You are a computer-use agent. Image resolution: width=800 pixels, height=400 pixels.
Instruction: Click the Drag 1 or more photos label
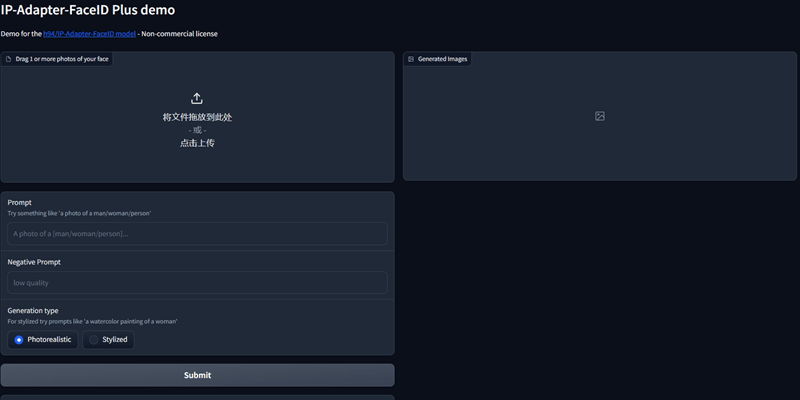pyautogui.click(x=62, y=59)
